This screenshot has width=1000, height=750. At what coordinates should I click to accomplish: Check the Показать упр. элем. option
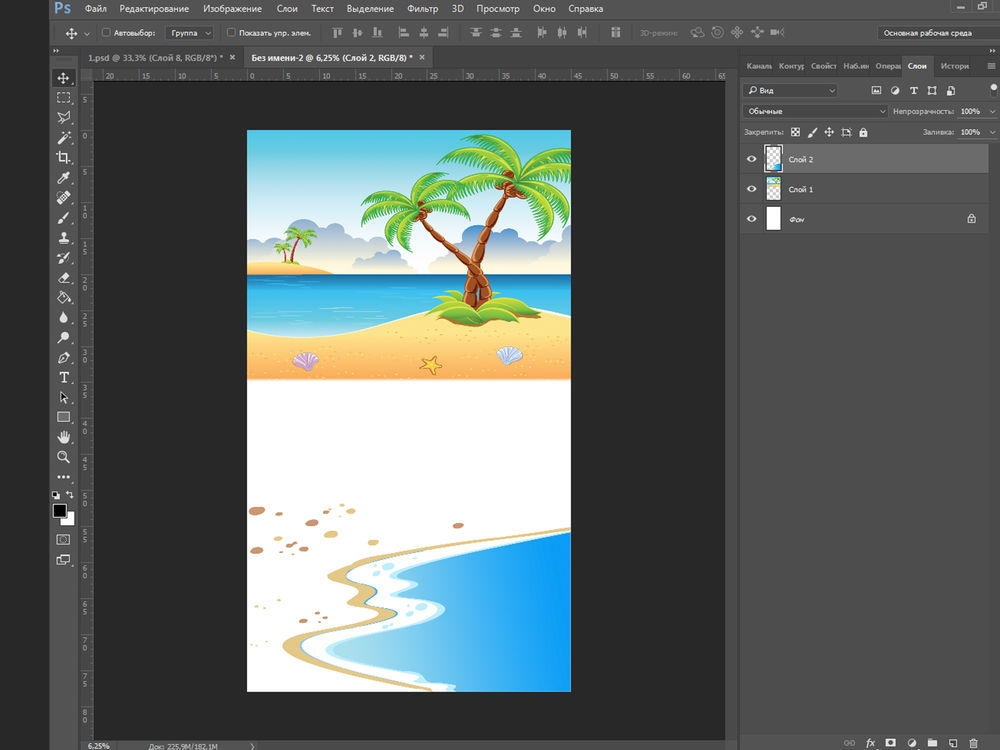232,33
